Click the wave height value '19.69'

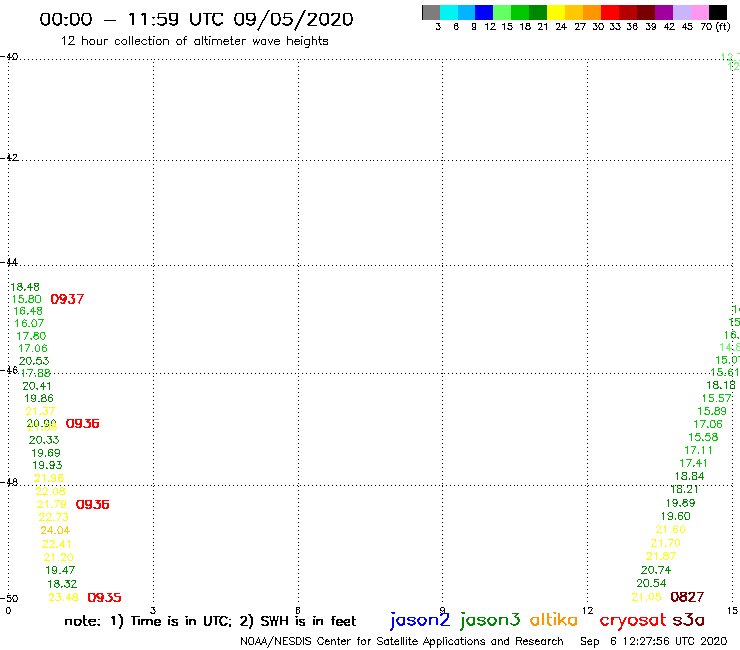(x=46, y=453)
